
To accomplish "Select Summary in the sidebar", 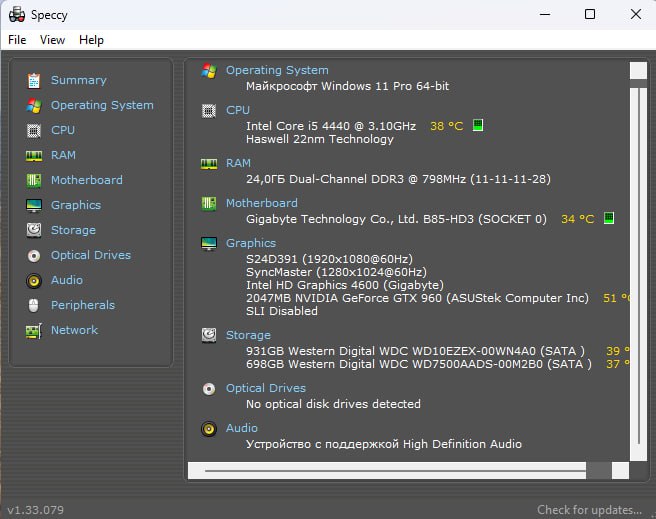I will click(79, 80).
